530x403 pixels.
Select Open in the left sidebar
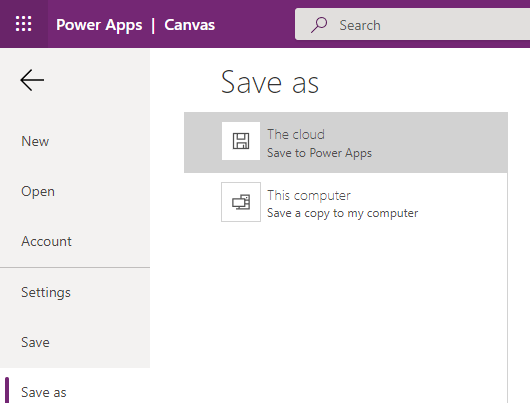tap(38, 192)
